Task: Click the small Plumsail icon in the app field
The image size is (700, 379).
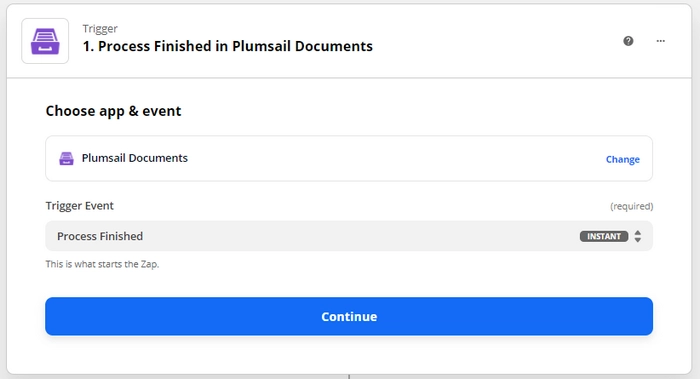Action: pos(67,158)
